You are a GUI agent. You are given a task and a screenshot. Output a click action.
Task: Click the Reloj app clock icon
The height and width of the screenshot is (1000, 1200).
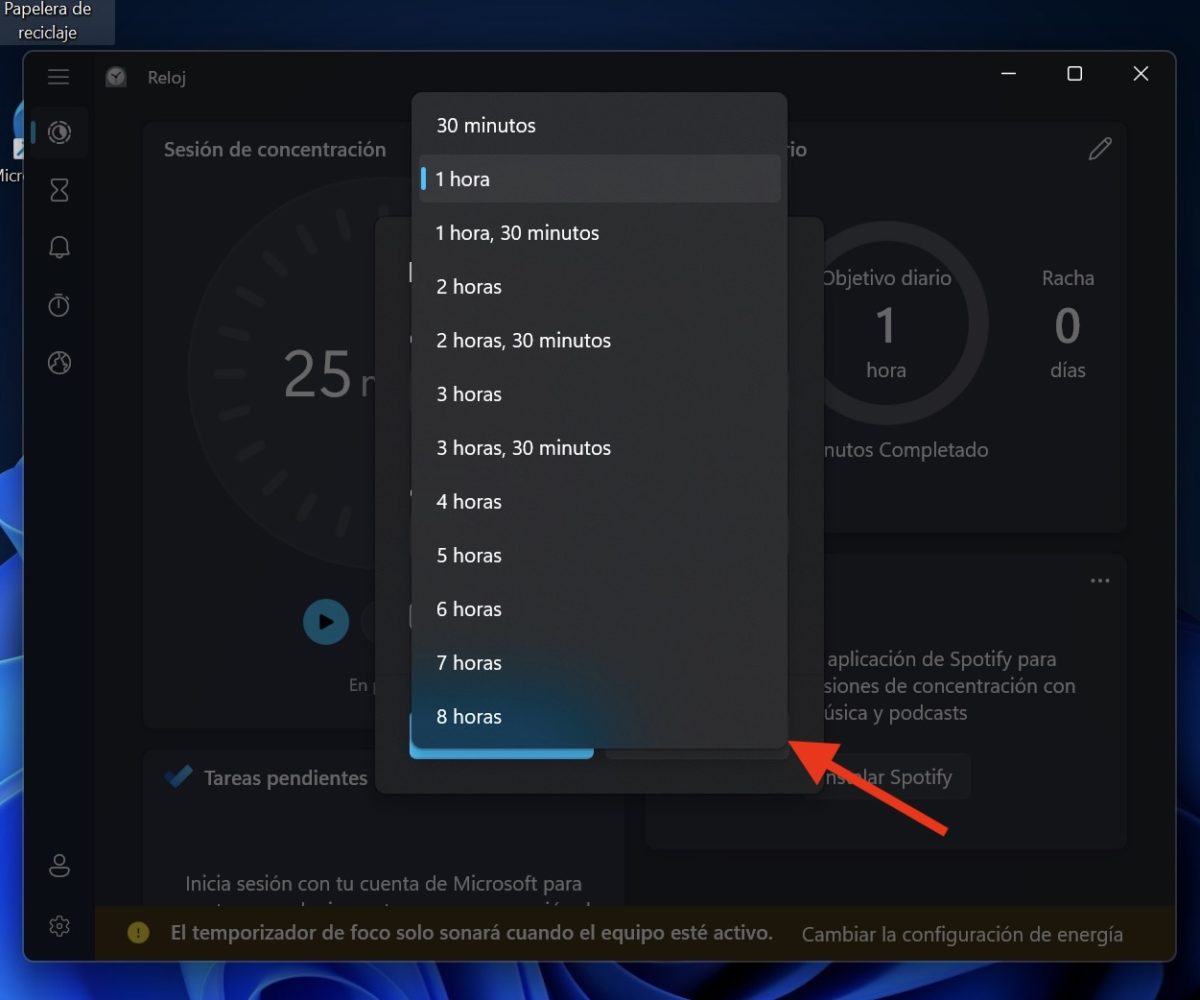click(117, 77)
